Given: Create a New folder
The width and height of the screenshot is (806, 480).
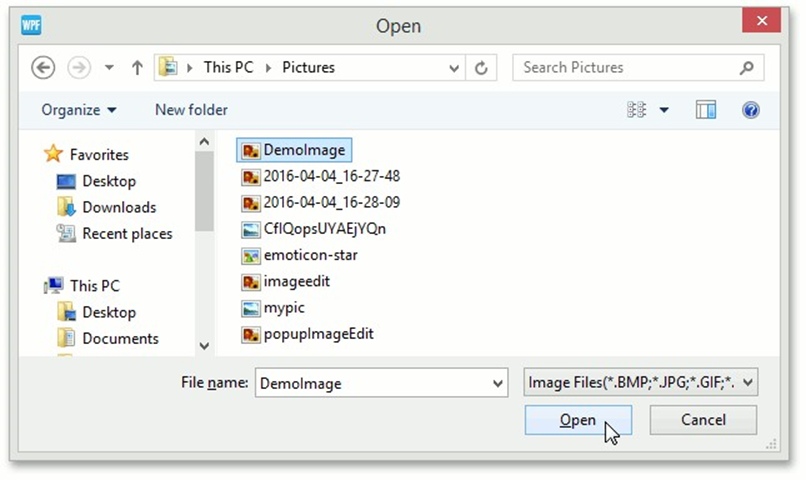Looking at the screenshot, I should (x=191, y=110).
